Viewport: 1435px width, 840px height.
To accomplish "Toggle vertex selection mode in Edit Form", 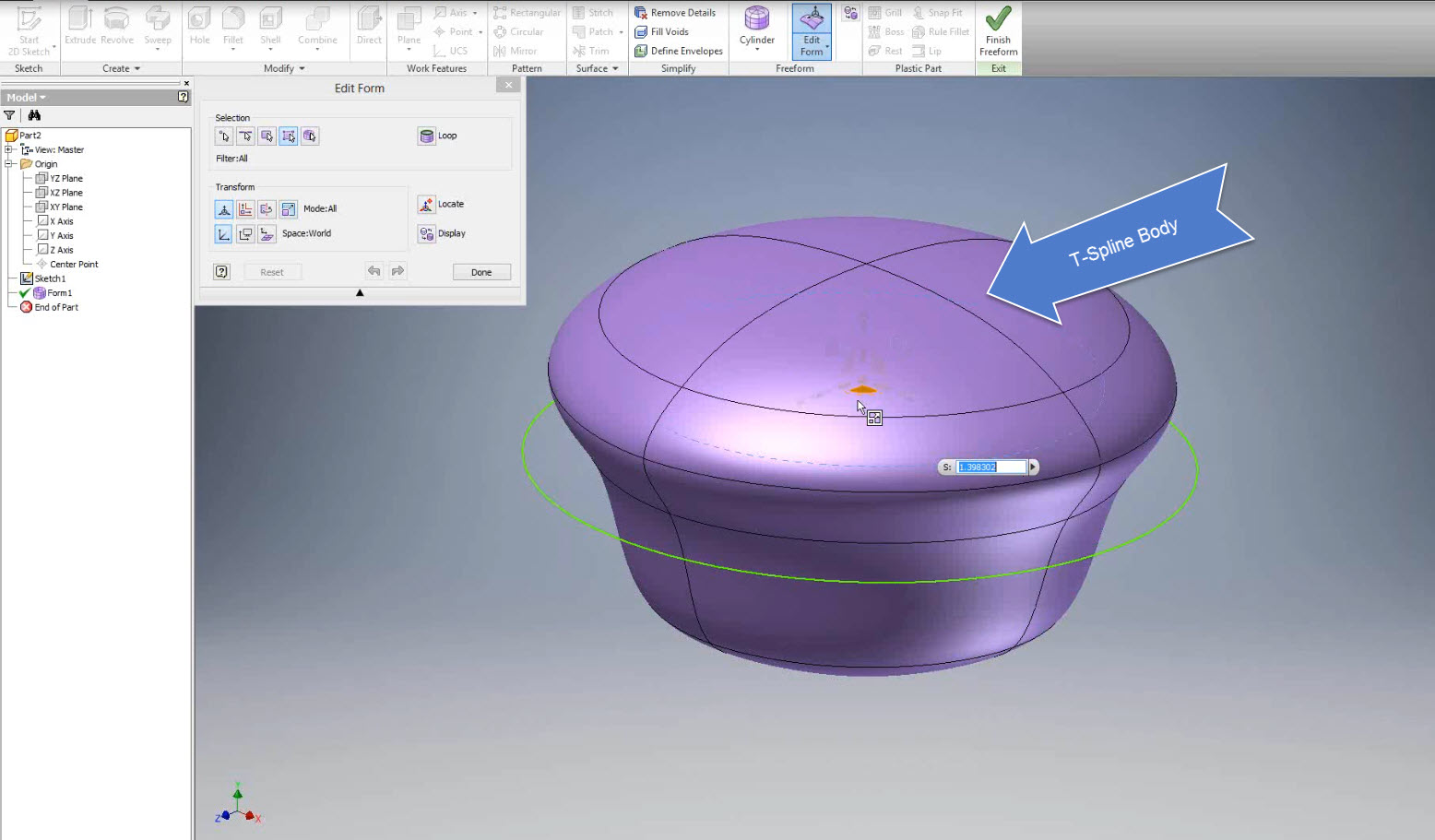I will [x=224, y=136].
